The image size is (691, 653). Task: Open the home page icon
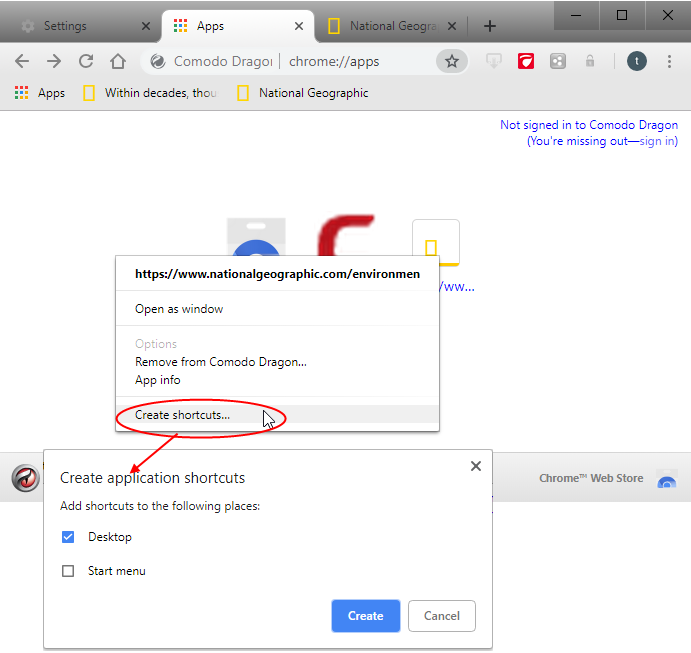[x=118, y=61]
